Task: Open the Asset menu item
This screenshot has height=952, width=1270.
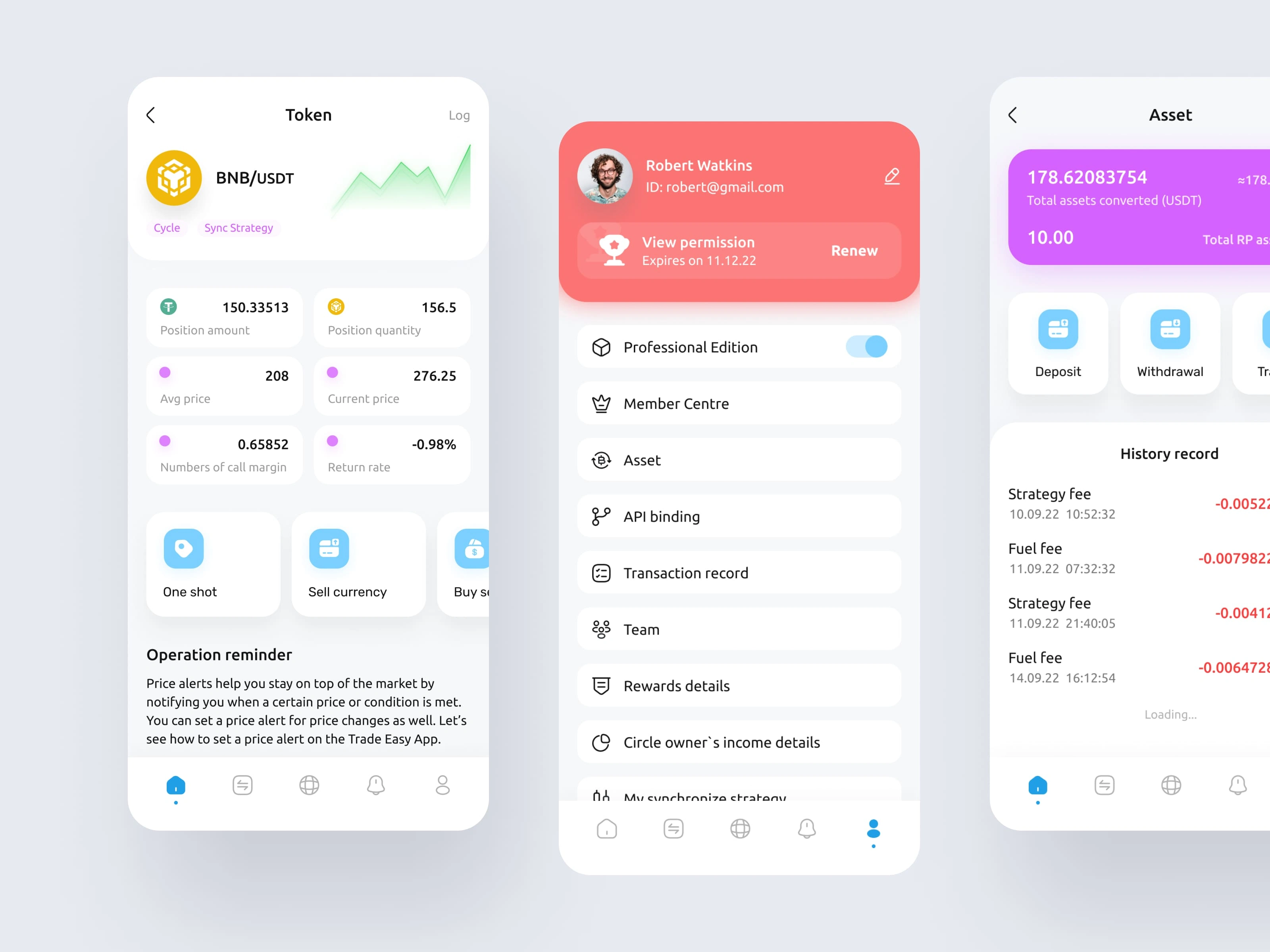Action: [737, 460]
